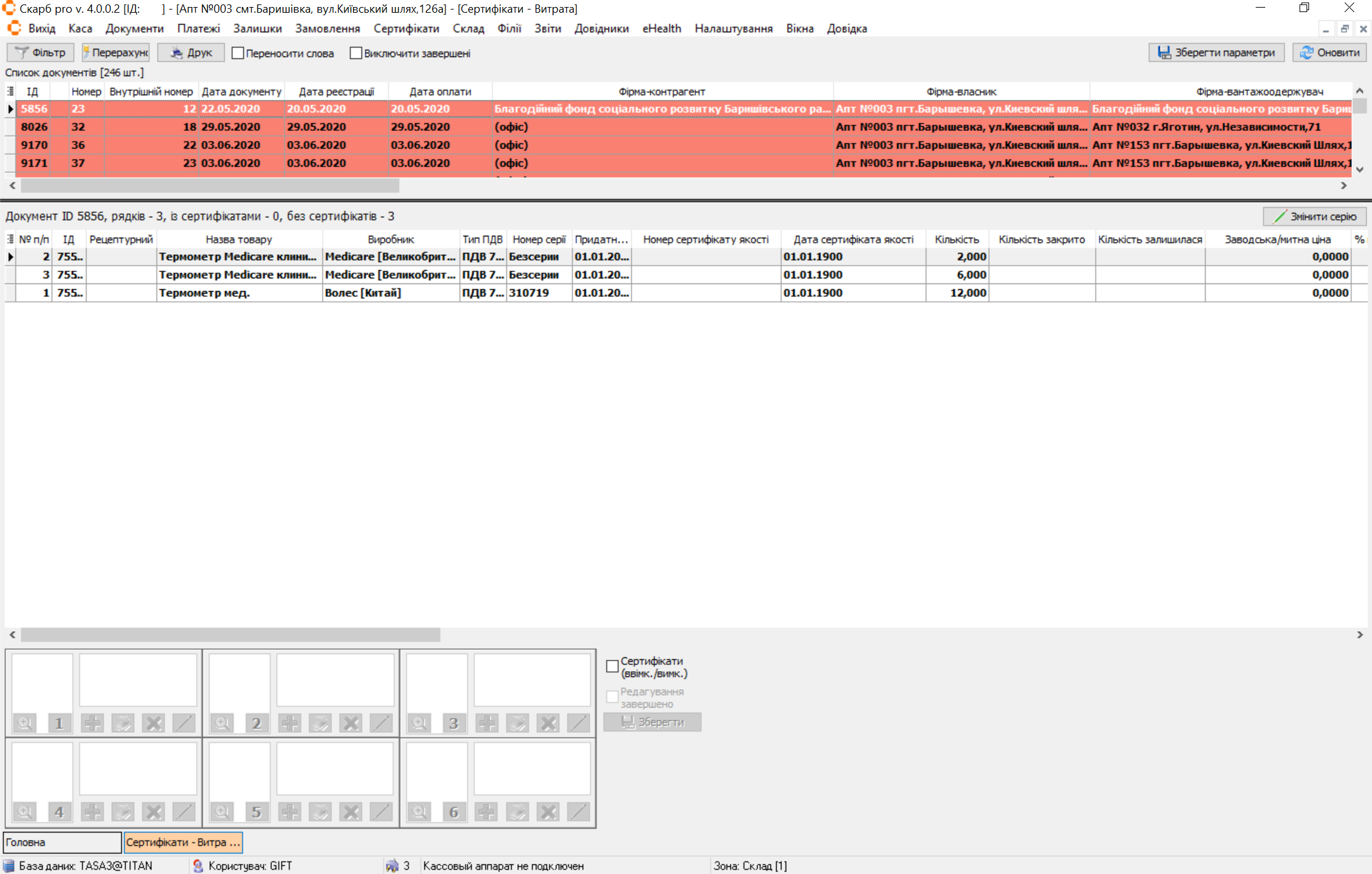Enable Переносити слова checkbox
1372x874 pixels.
click(238, 53)
